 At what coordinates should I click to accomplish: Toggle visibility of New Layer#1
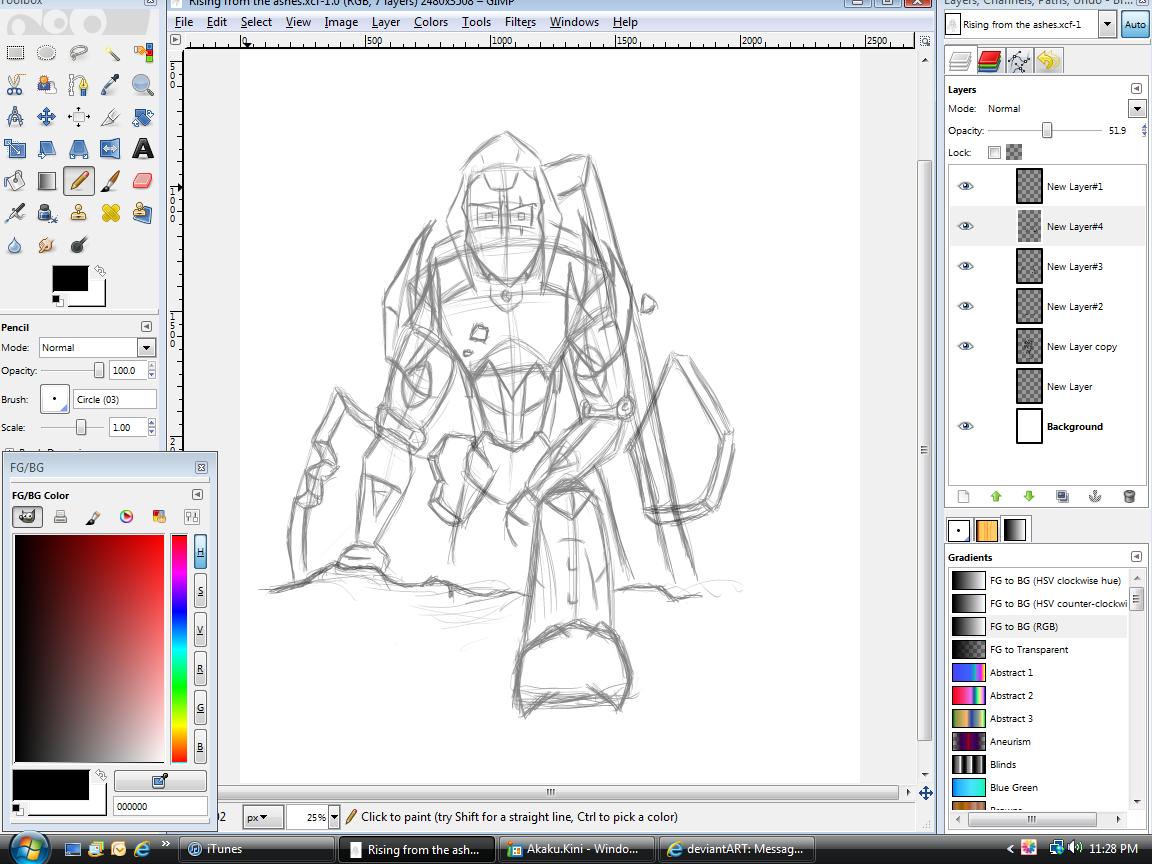[965, 186]
